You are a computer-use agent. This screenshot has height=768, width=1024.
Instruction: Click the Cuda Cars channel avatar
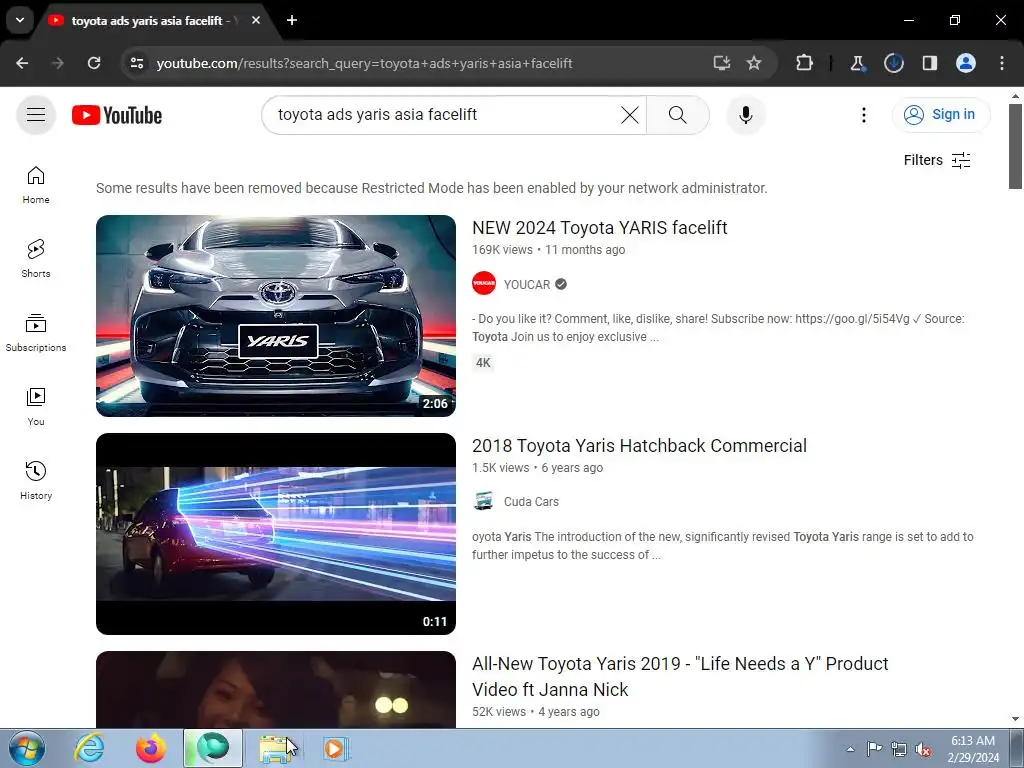click(484, 502)
